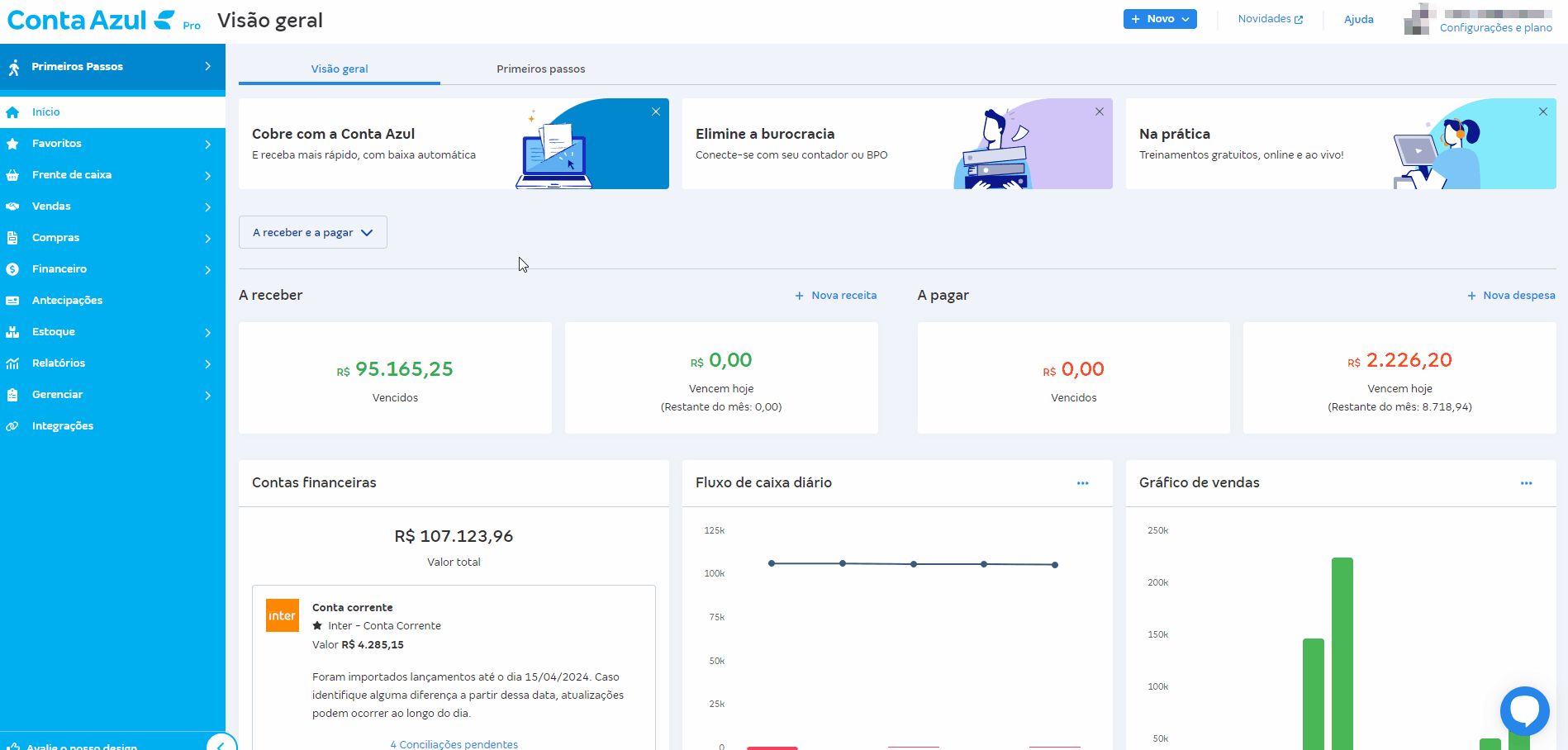Image resolution: width=1568 pixels, height=750 pixels.
Task: Expand the Frente de caixa submenu chevron
Action: pos(207,176)
